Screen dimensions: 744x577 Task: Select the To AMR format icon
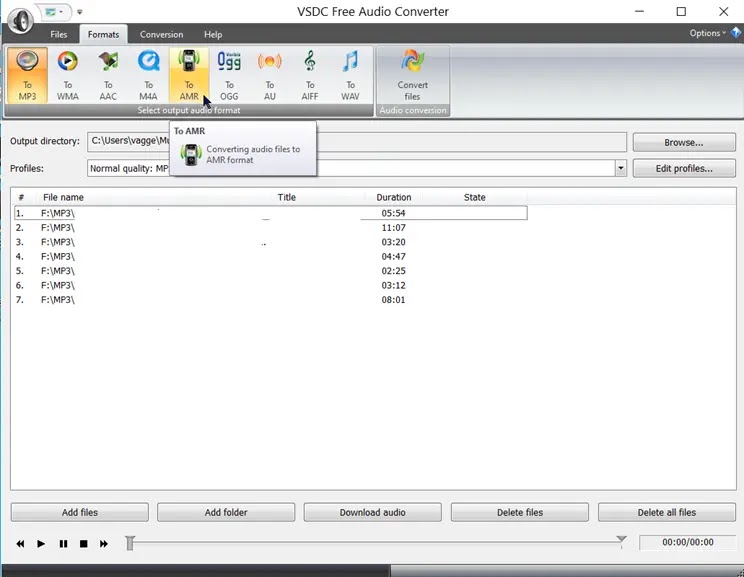(x=189, y=75)
